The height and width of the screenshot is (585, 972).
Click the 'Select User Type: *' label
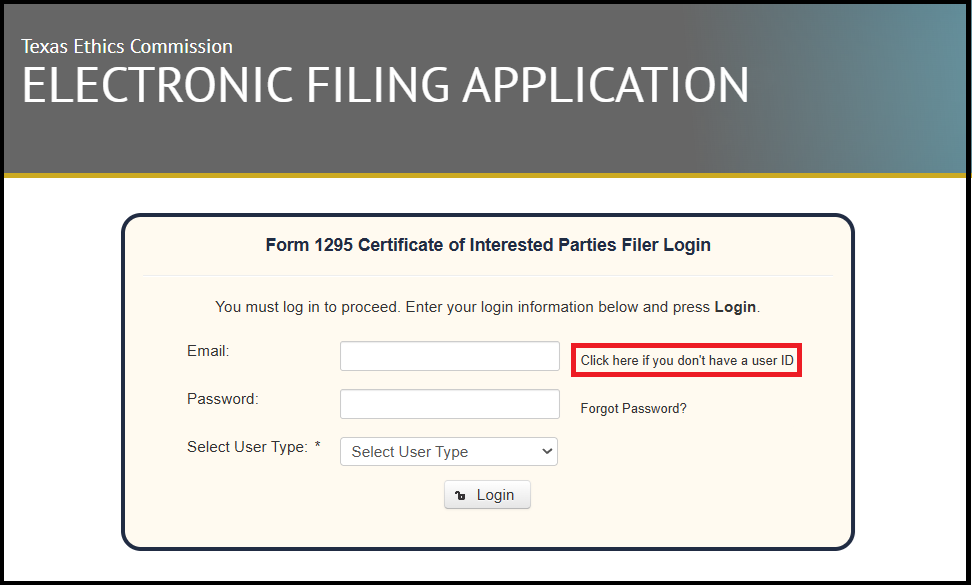[x=254, y=447]
